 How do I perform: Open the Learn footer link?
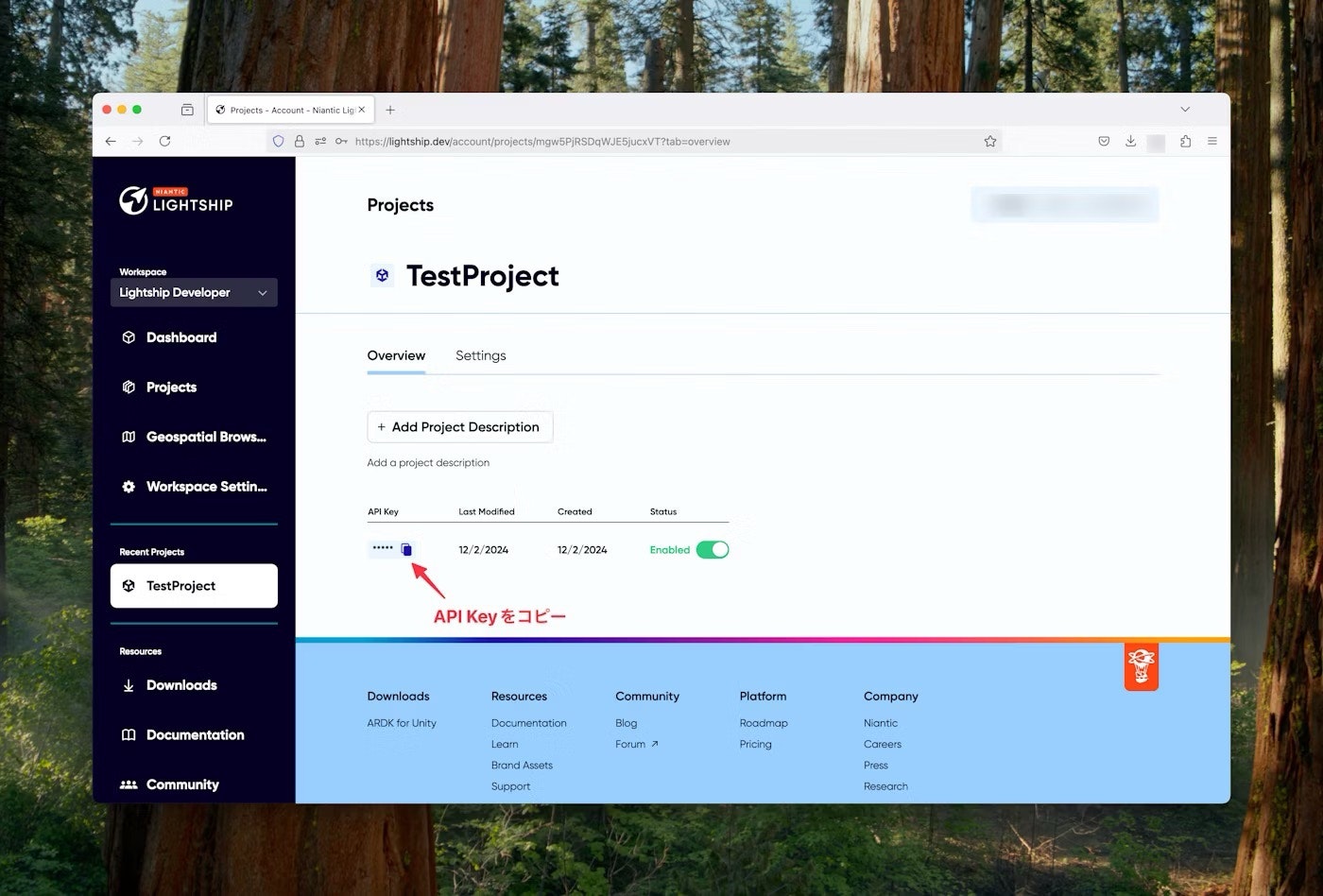[x=505, y=744]
